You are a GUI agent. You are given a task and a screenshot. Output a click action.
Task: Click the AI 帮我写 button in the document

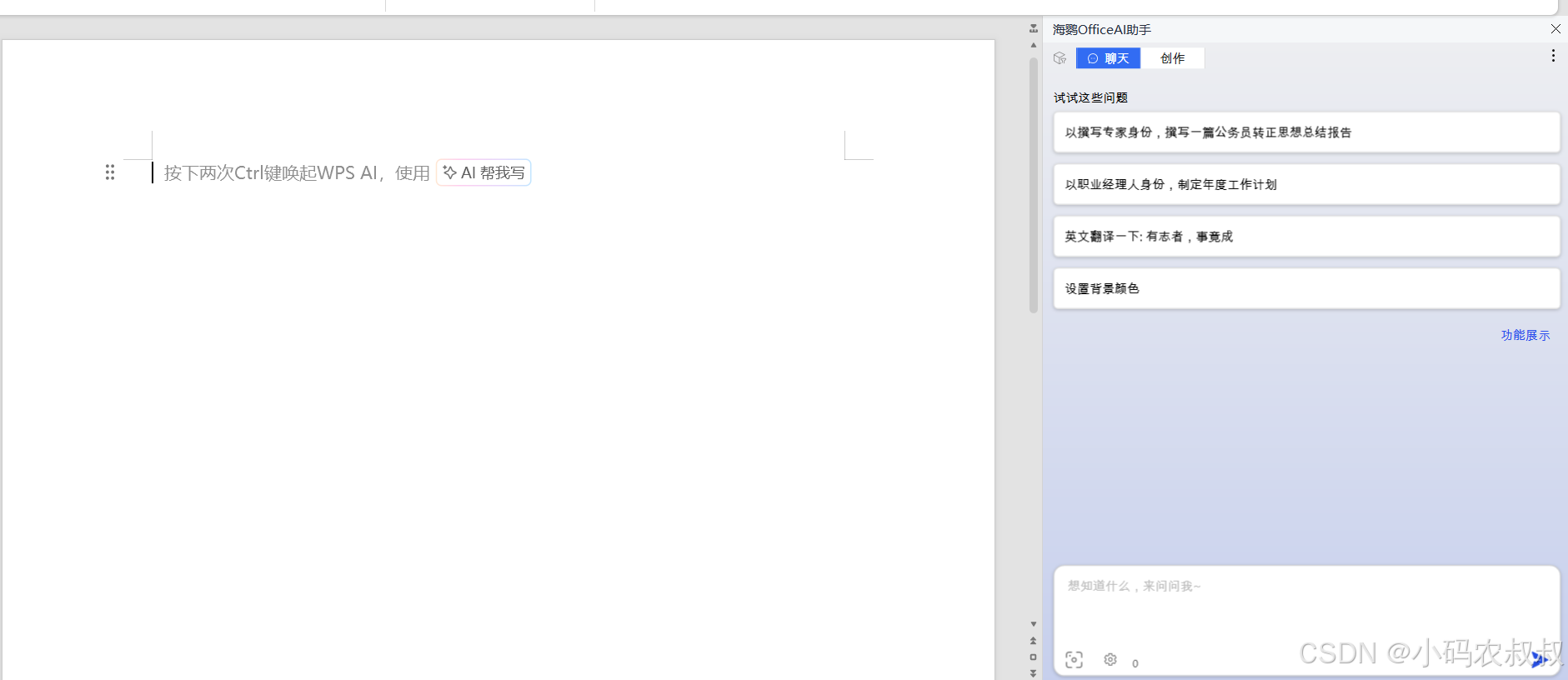483,172
